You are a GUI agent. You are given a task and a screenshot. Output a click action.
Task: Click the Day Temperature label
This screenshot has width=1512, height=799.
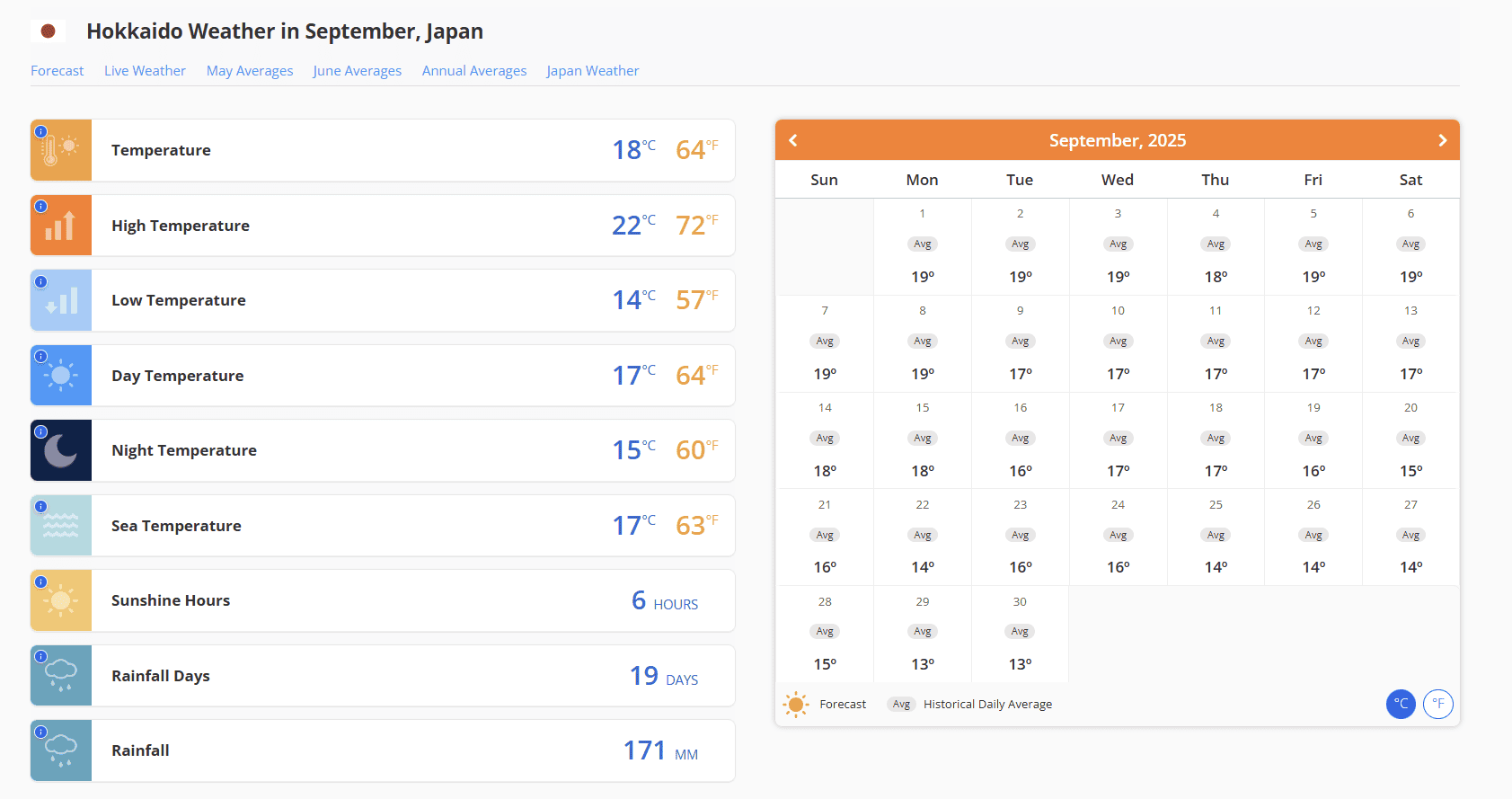tap(178, 376)
